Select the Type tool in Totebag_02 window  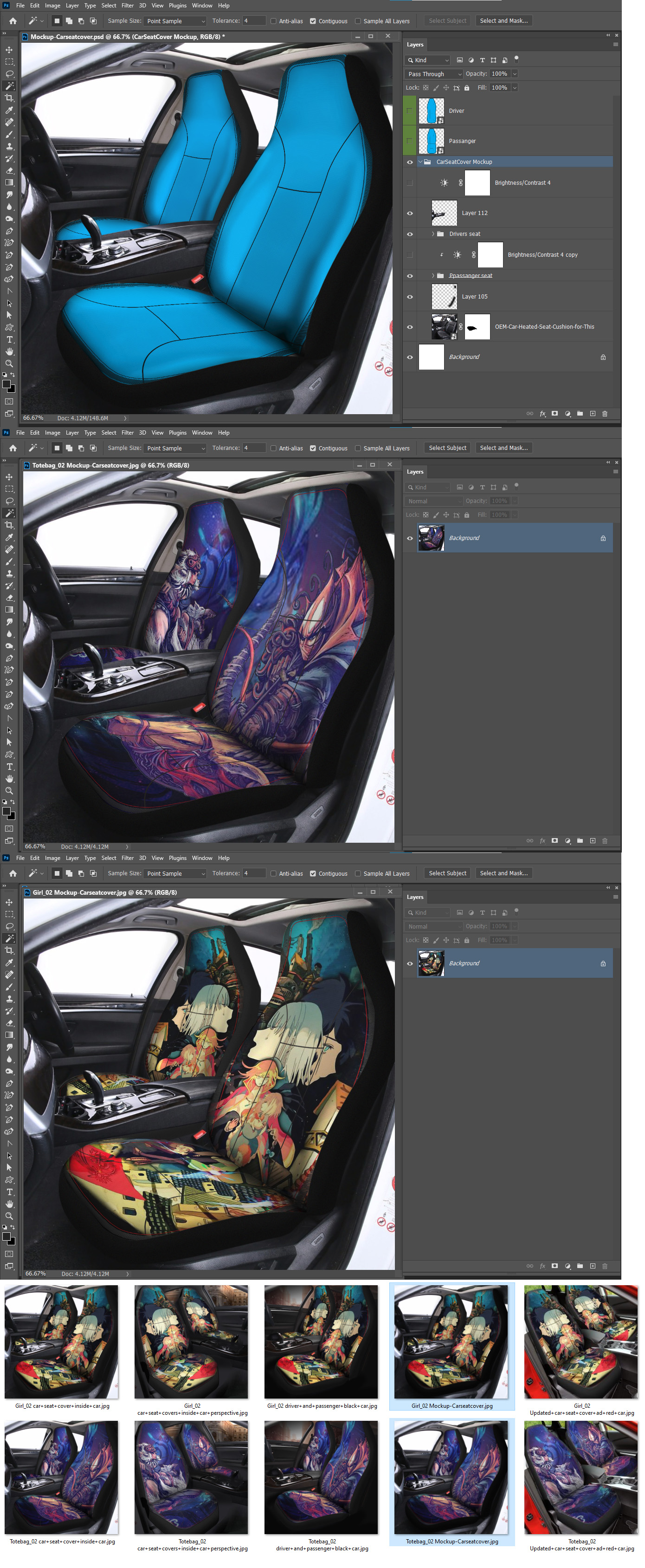pos(9,767)
